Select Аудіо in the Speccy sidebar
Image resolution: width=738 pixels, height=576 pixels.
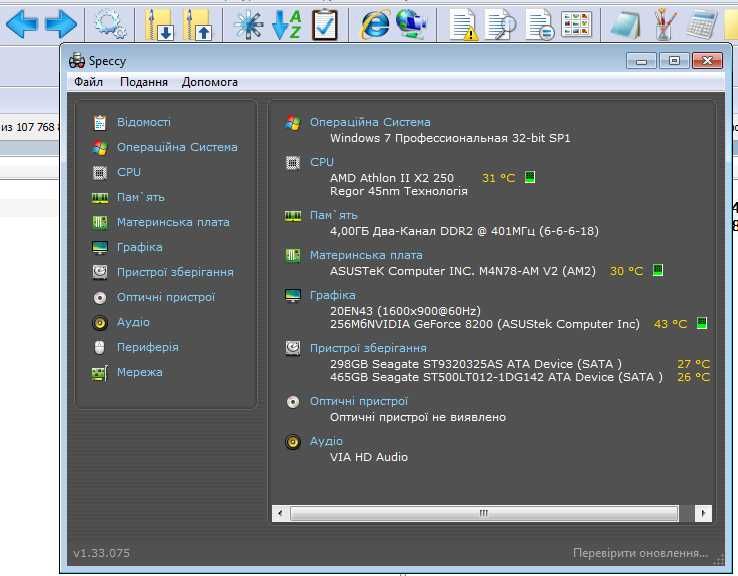pos(133,322)
